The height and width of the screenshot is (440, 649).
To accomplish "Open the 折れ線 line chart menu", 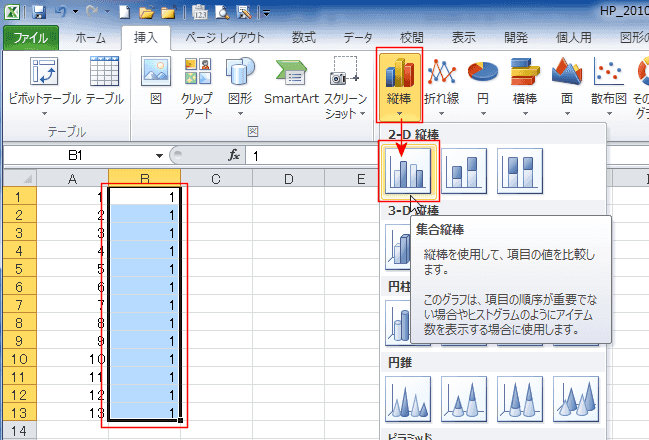I will click(441, 87).
